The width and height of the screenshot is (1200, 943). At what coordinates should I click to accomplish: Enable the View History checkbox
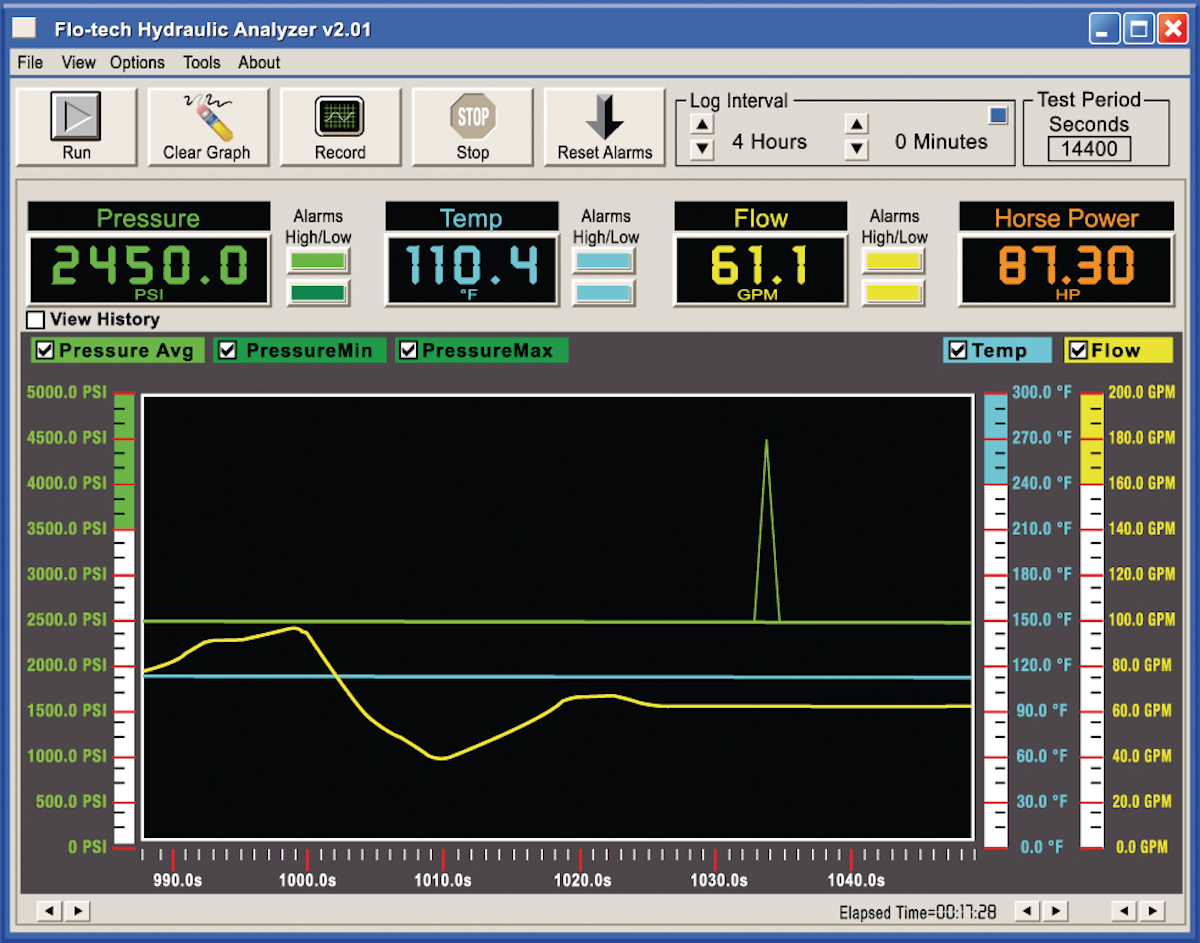click(x=35, y=319)
